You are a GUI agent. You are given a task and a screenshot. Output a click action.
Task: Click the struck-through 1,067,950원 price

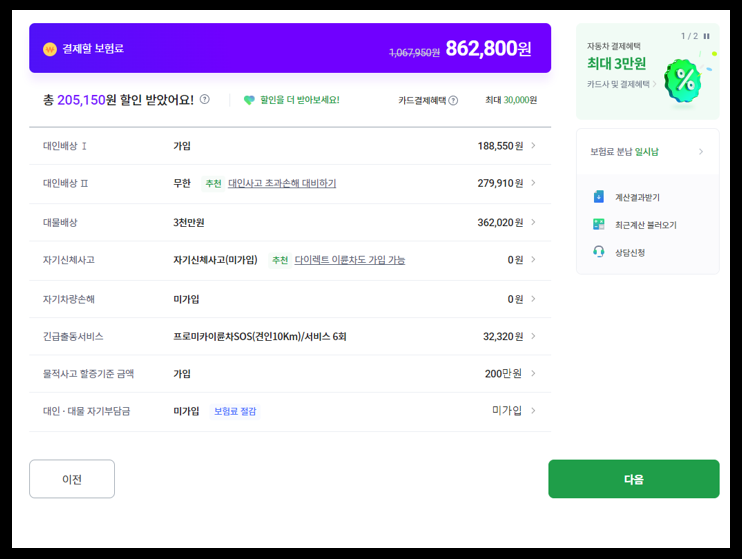pyautogui.click(x=414, y=53)
